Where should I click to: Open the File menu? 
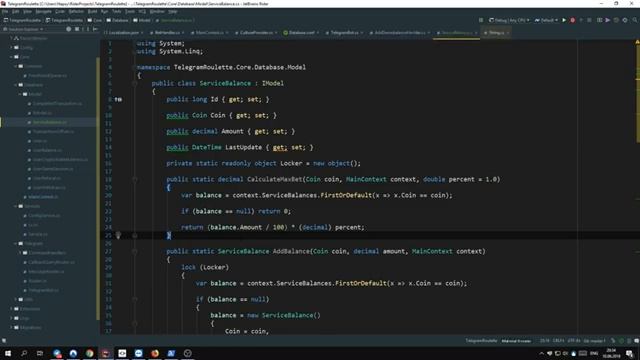point(5,11)
